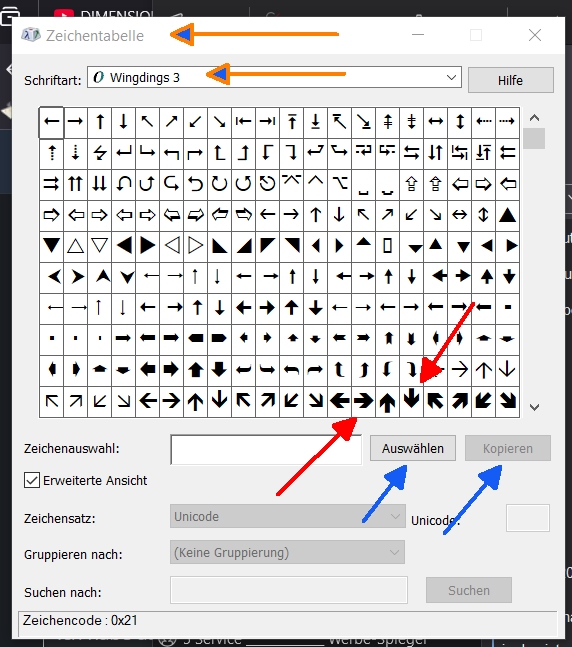572x647 pixels.
Task: Click the character grid scroll-down arrow
Action: pyautogui.click(x=534, y=408)
